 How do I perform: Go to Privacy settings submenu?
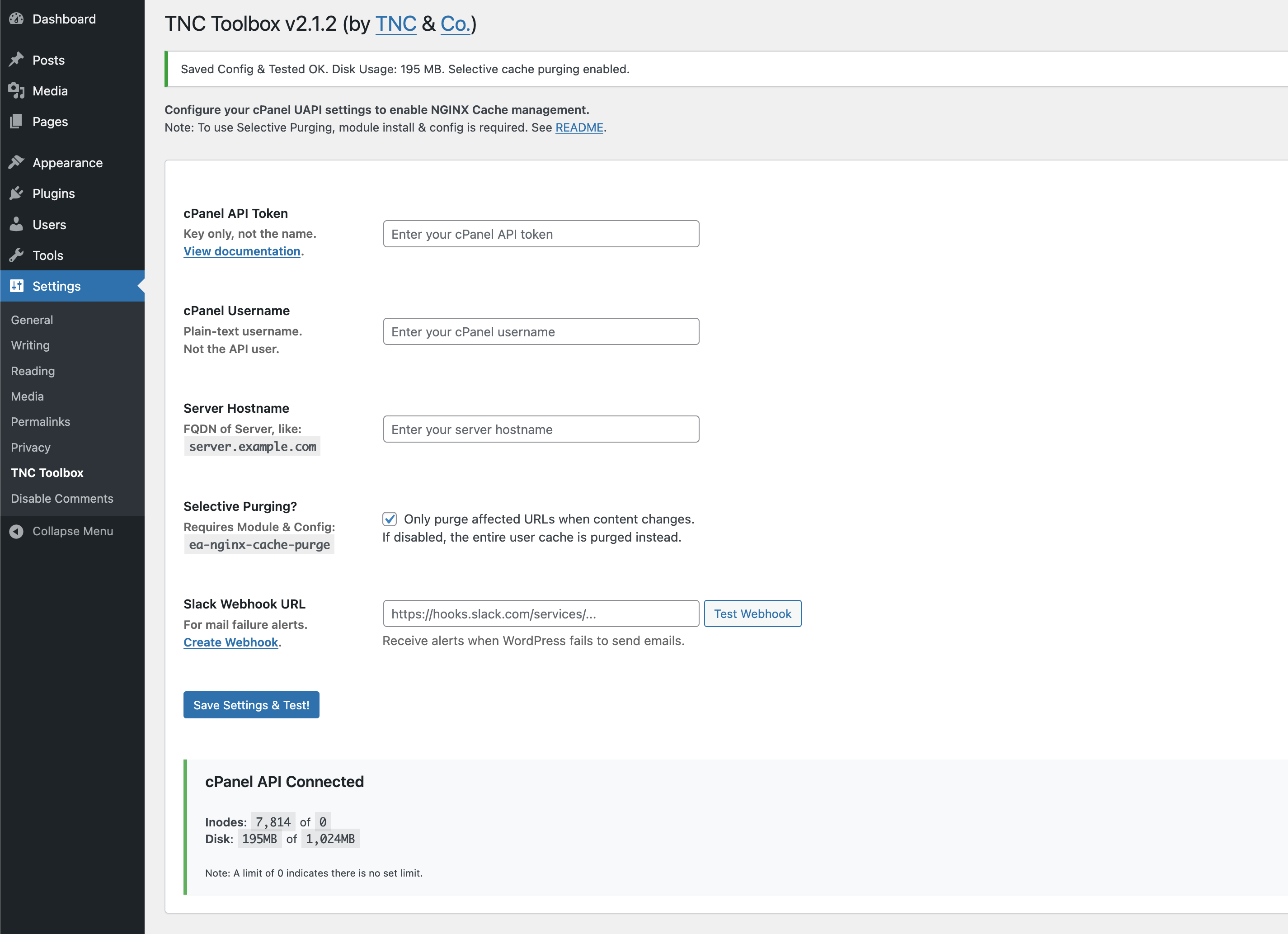(31, 447)
